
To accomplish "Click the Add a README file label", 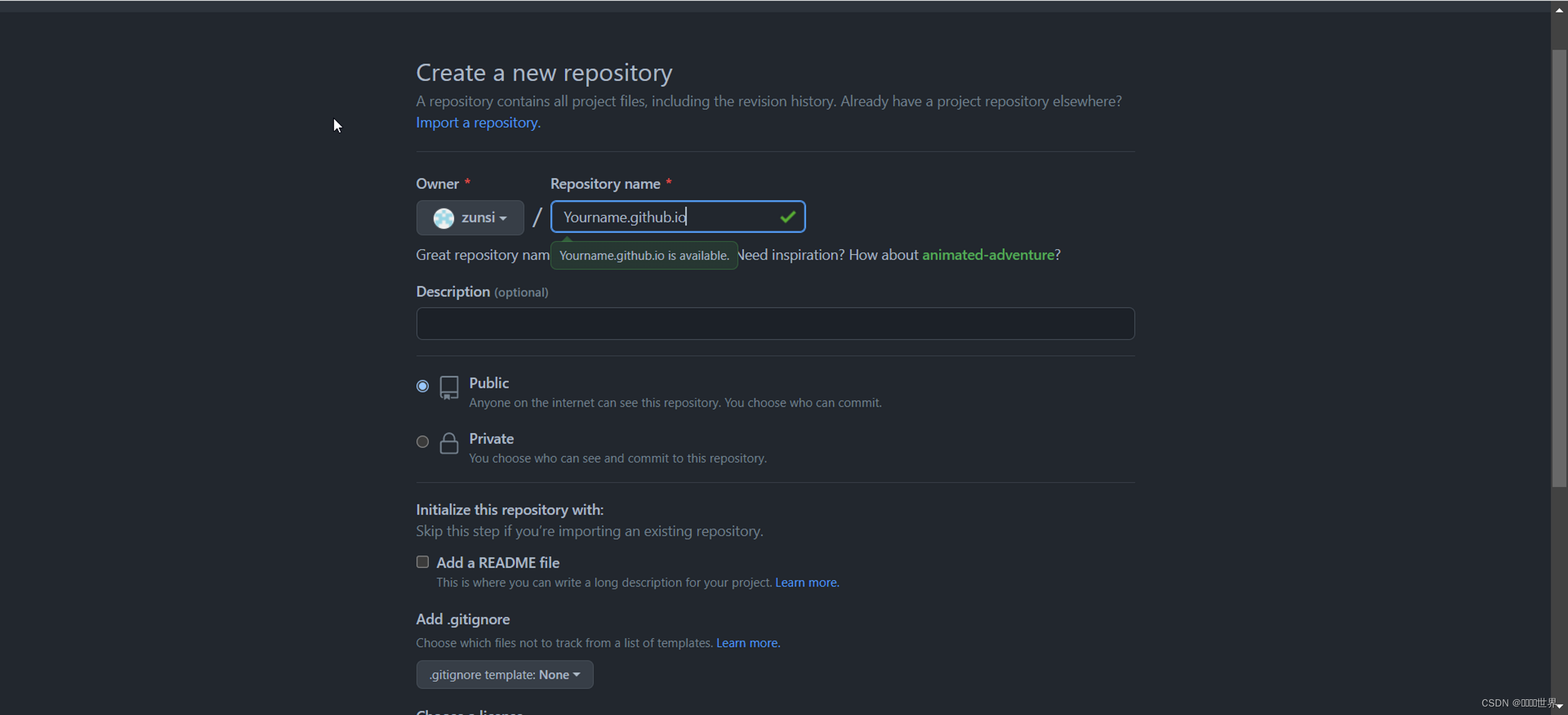I will pos(497,563).
